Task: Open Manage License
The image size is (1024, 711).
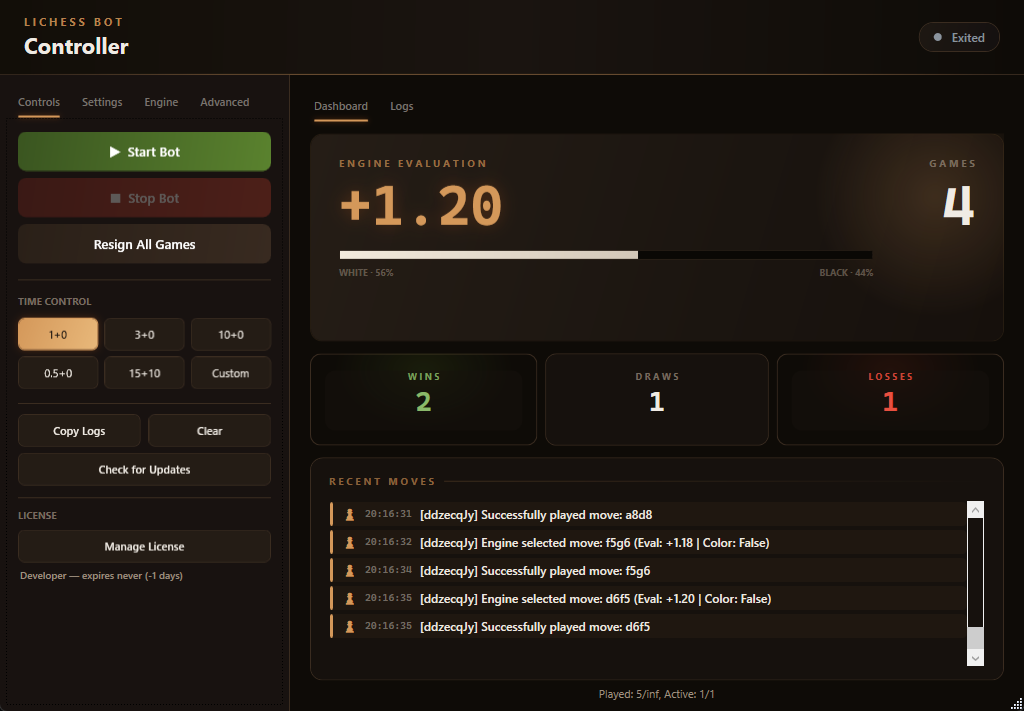Action: click(x=144, y=546)
